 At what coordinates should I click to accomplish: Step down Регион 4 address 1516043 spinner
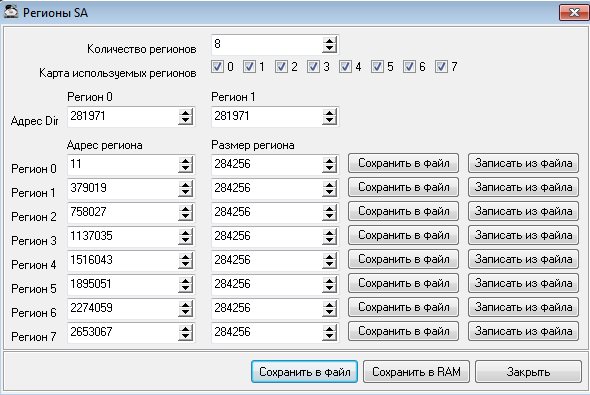pos(186,265)
